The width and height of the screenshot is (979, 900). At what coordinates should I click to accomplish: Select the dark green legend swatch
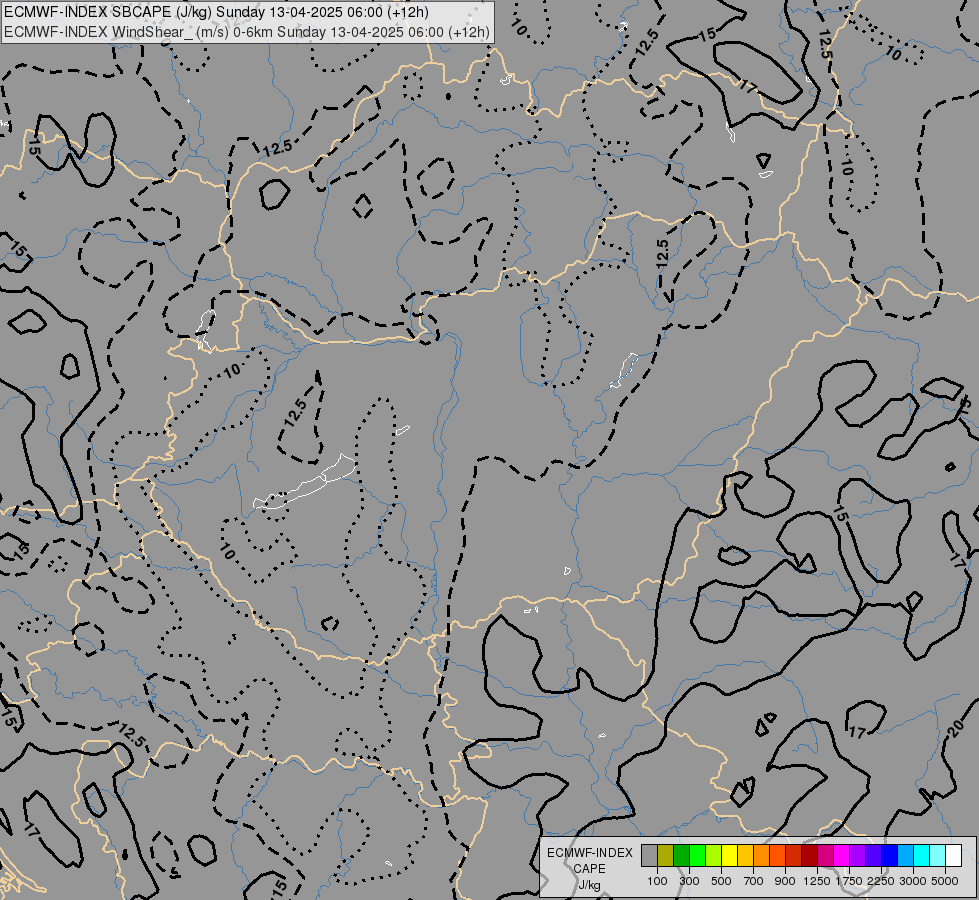click(x=681, y=856)
